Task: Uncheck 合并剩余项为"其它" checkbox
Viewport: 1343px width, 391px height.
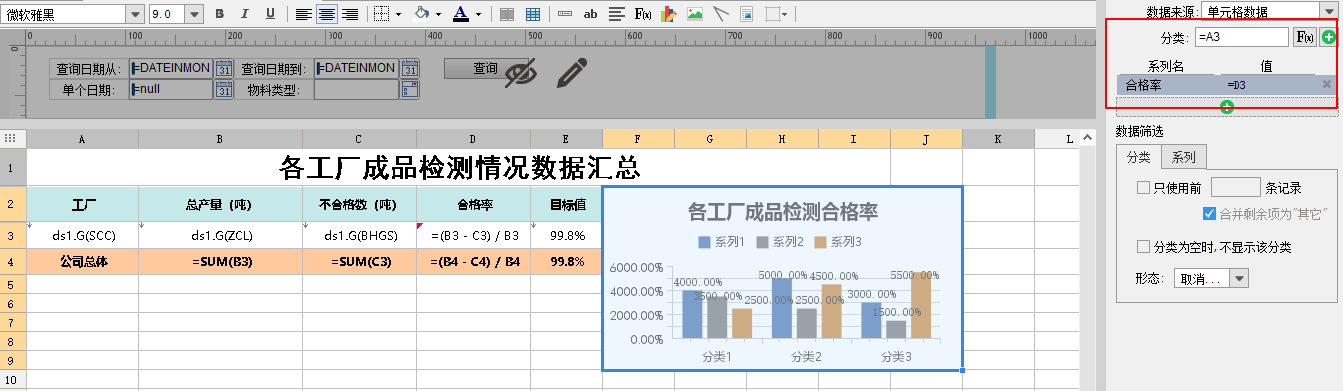Action: click(1208, 213)
